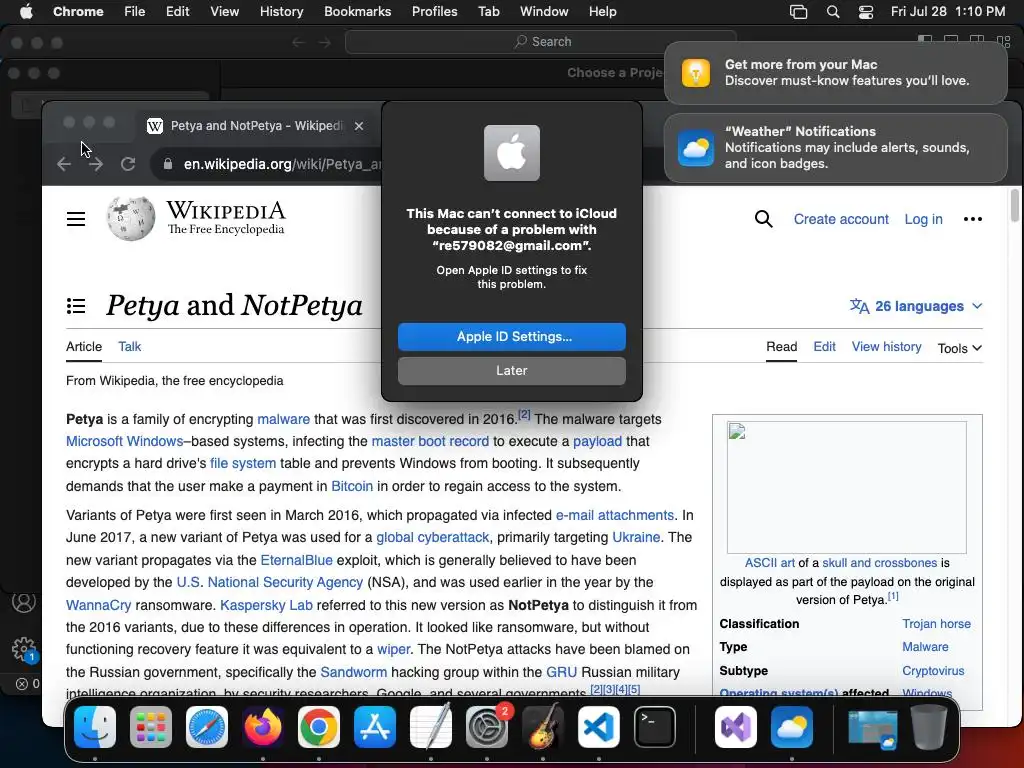Click the Create account link
Screen dimensions: 1024x768
tap(840, 219)
